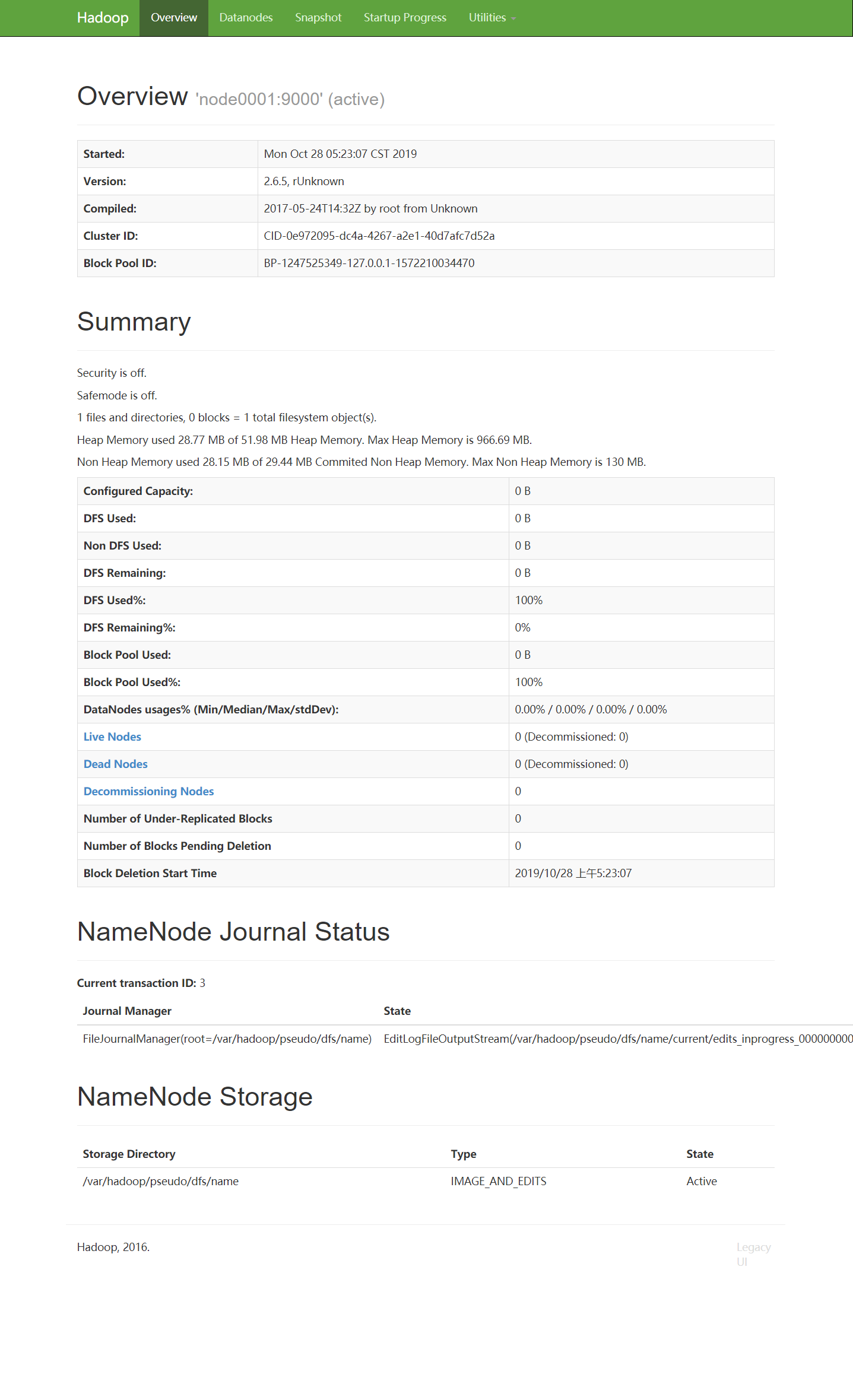This screenshot has height=1400, width=853.
Task: Select Block Pool ID value BP-1247525349-127.0.0.1-1572210034470
Action: 369,263
